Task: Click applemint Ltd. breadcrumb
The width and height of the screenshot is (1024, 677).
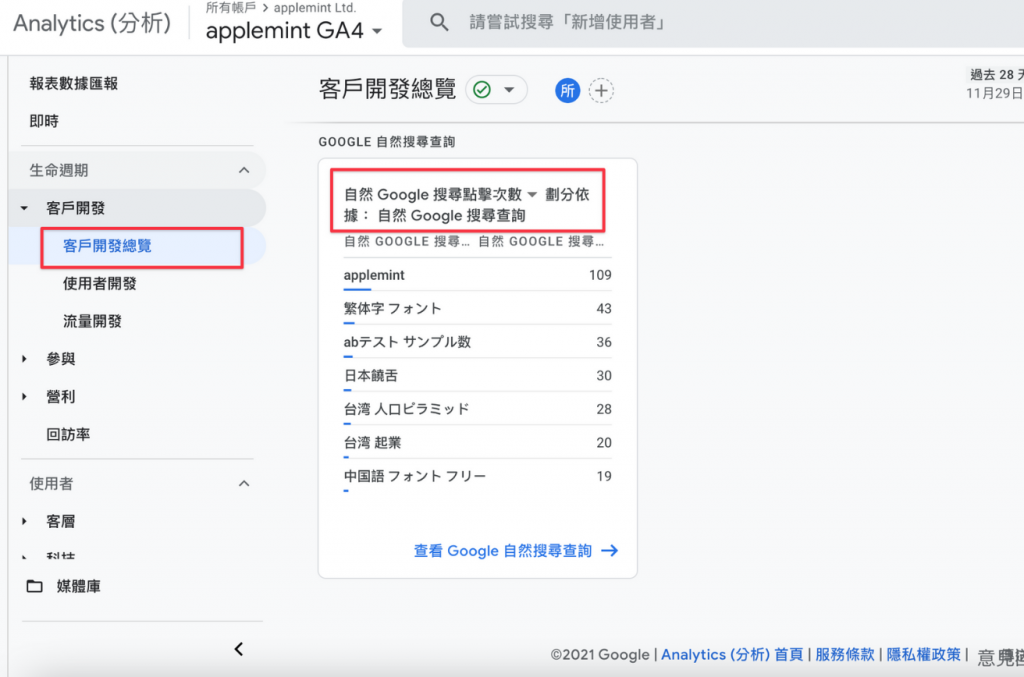Action: point(315,8)
